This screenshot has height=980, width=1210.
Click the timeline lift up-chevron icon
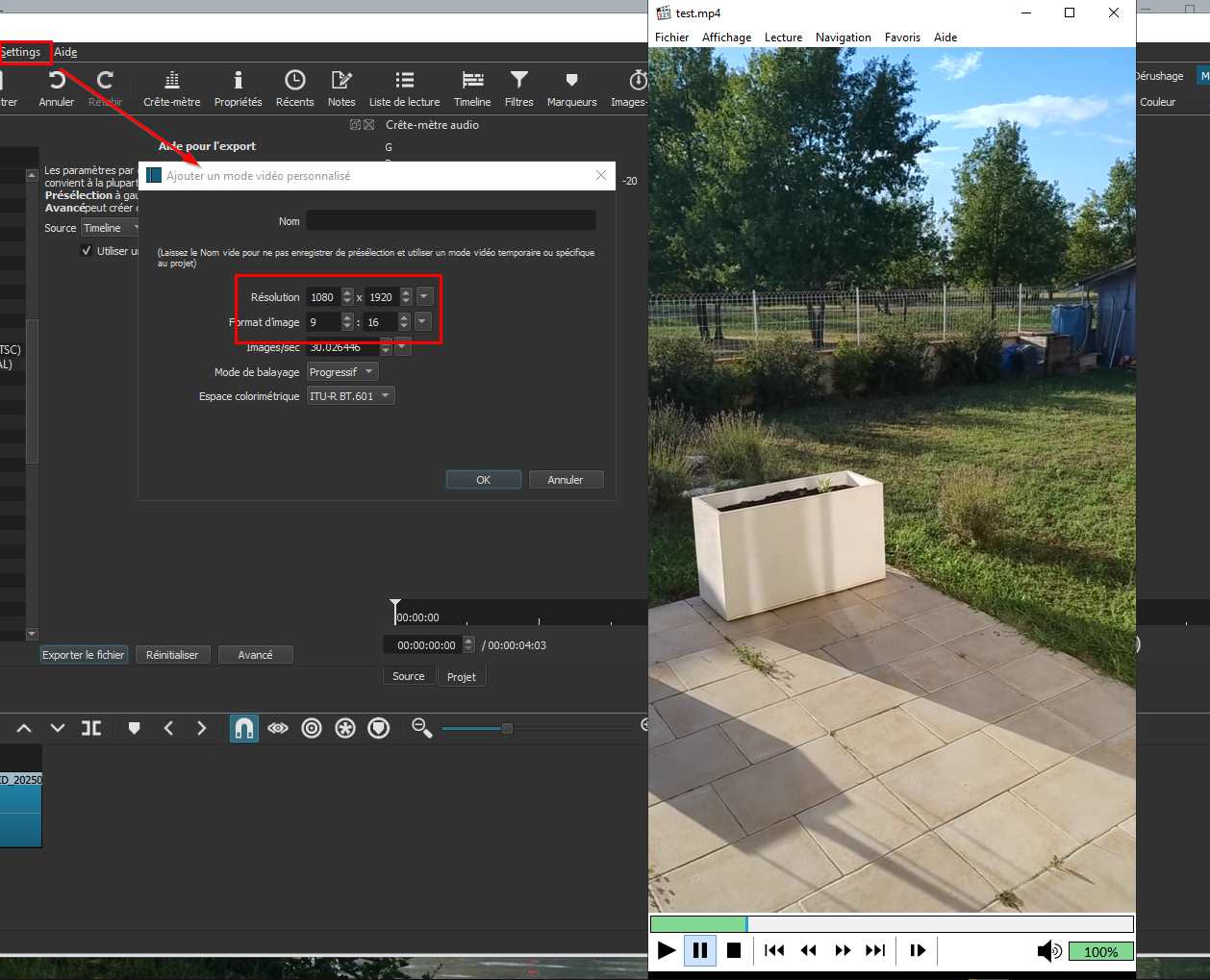point(24,728)
